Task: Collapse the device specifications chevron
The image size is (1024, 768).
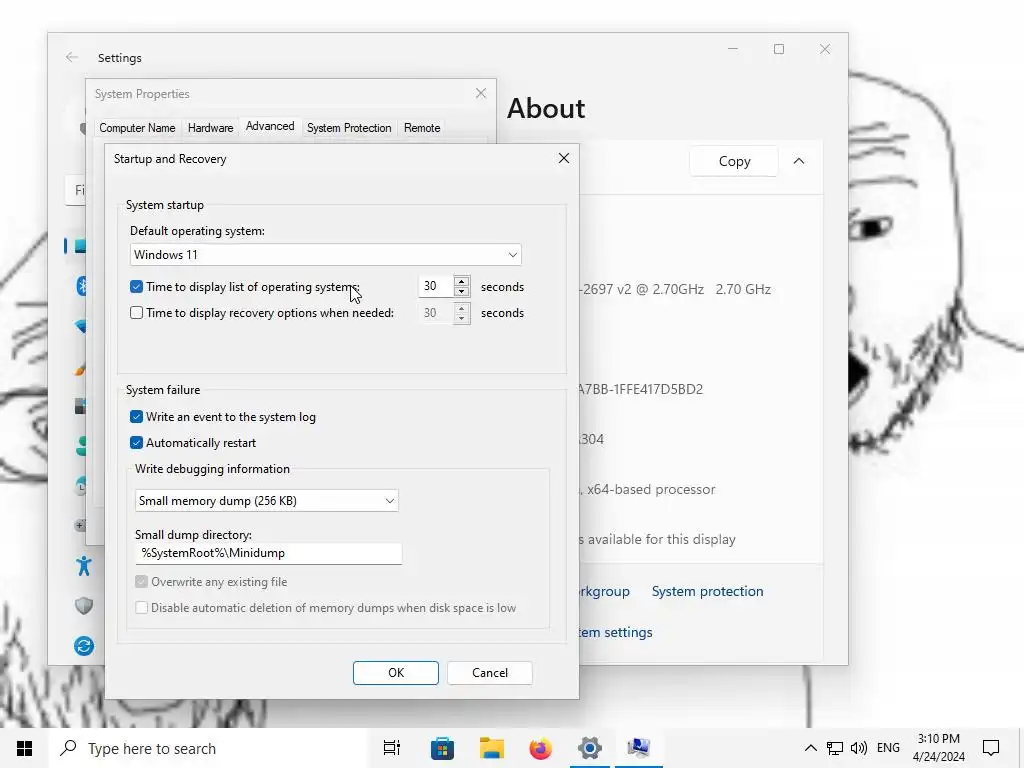Action: tap(799, 161)
